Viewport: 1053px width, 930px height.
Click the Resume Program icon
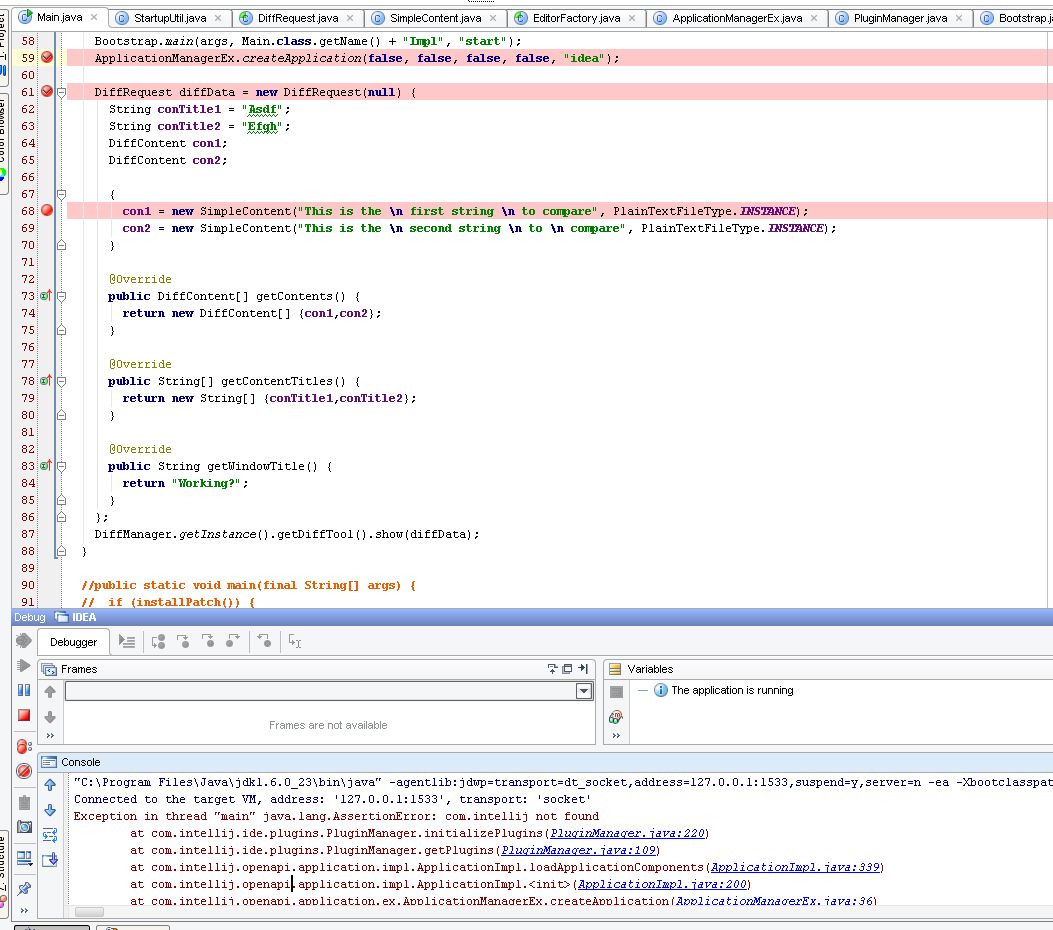click(x=24, y=665)
